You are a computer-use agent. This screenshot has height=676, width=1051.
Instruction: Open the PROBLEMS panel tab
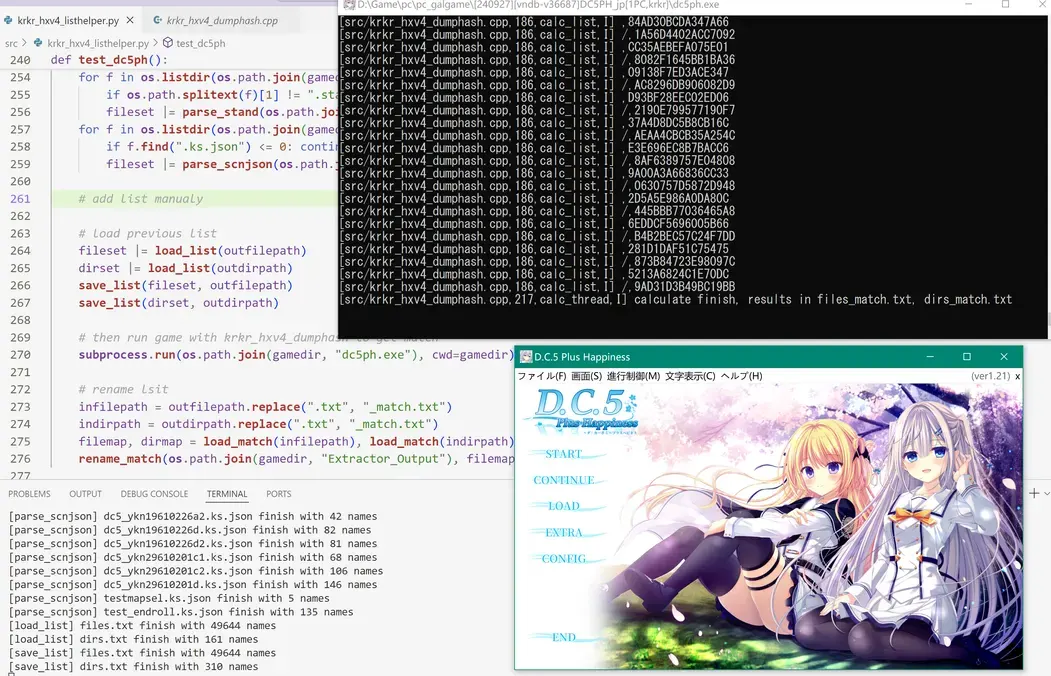(29, 494)
